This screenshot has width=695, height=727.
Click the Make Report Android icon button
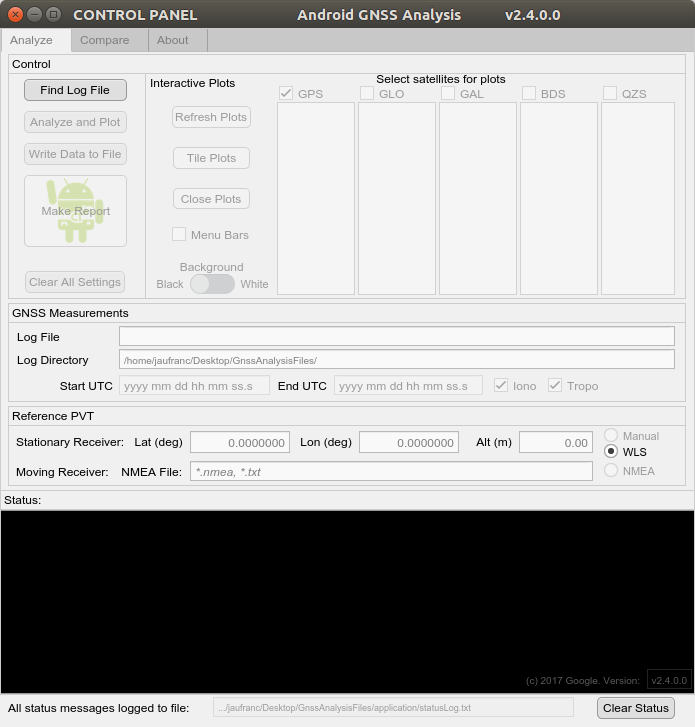(x=75, y=211)
